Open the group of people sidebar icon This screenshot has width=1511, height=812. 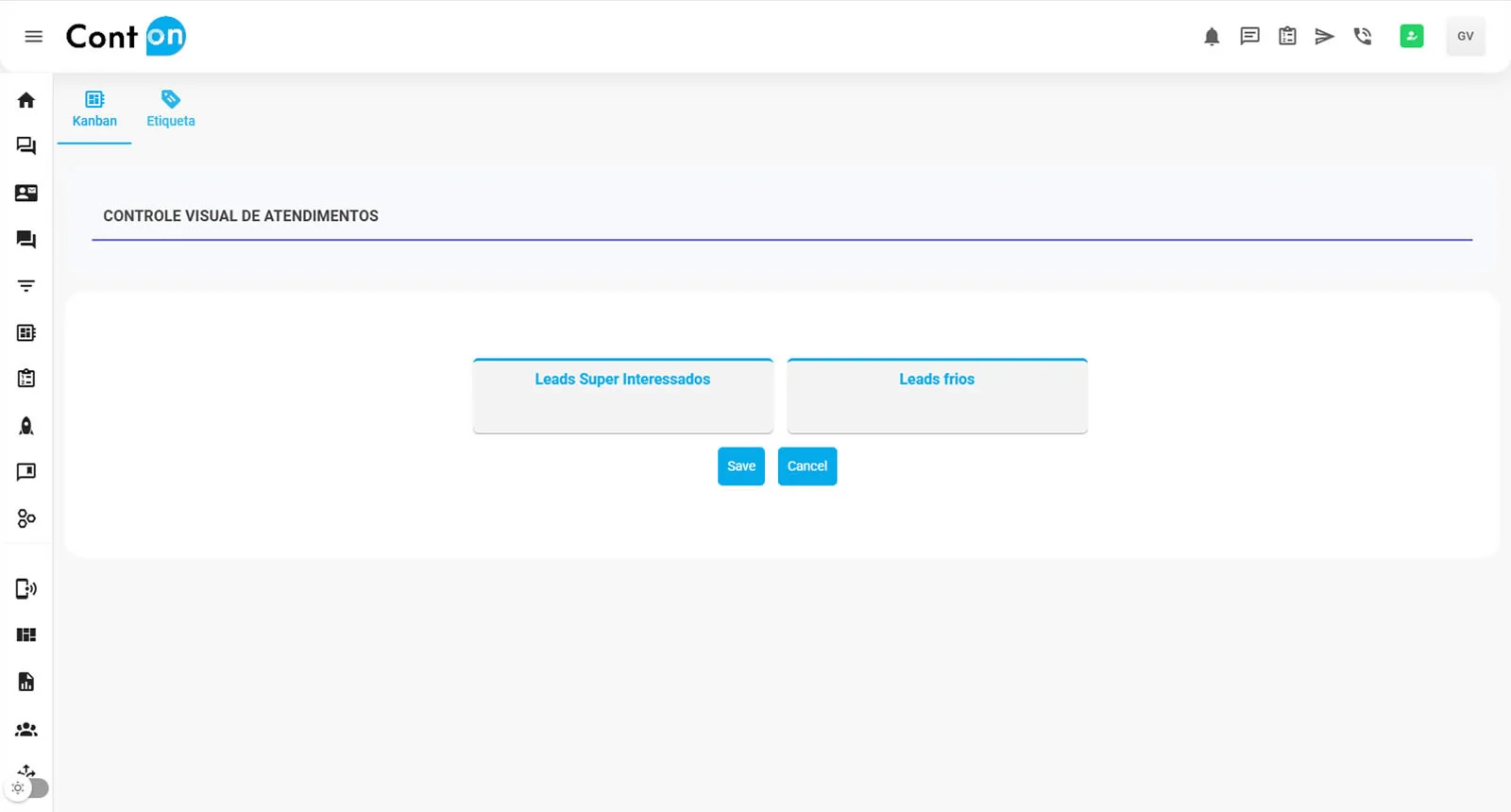[26, 729]
